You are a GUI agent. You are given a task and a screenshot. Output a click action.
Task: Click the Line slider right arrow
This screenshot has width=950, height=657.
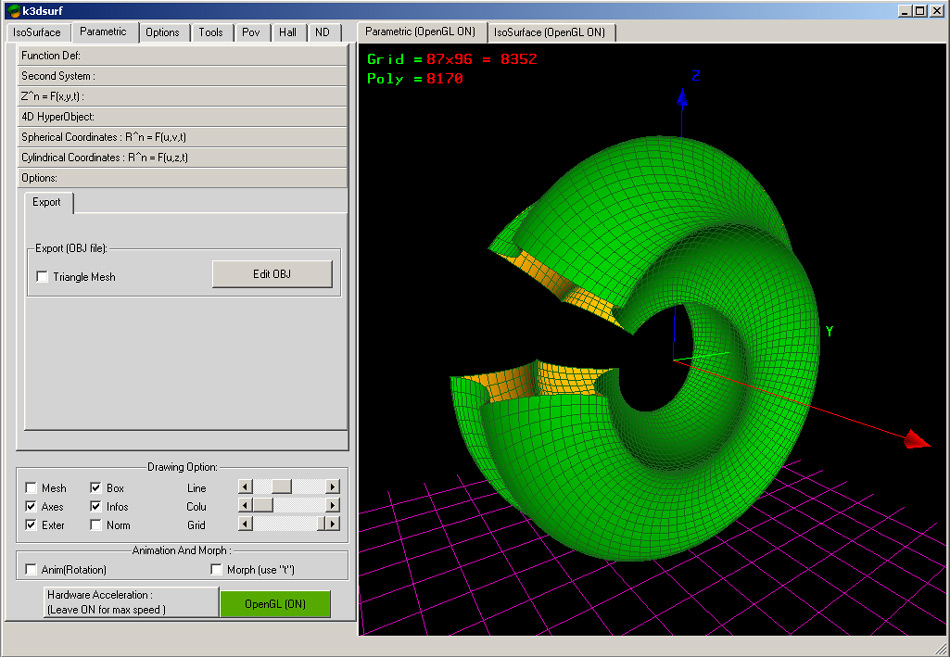[332, 487]
